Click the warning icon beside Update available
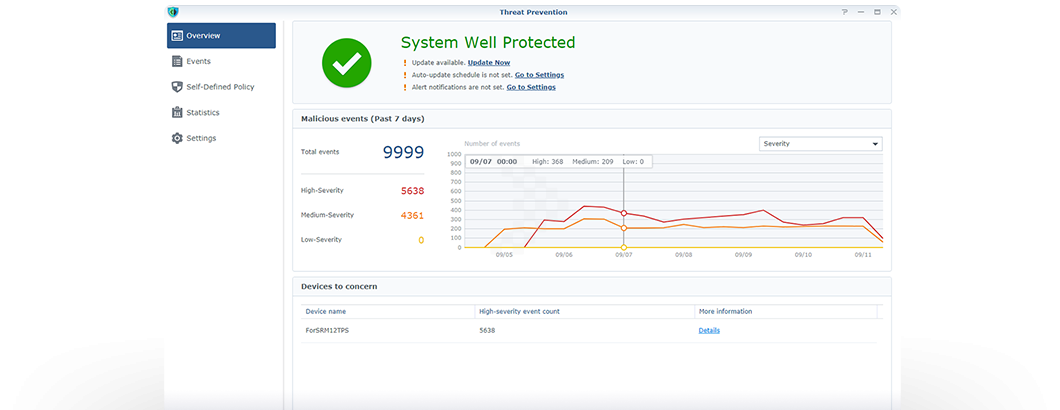The width and height of the screenshot is (1060, 410). [x=404, y=62]
